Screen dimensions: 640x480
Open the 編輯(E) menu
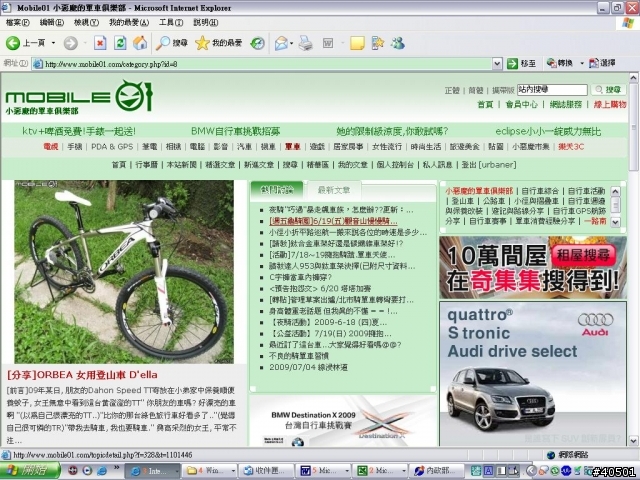[x=52, y=22]
